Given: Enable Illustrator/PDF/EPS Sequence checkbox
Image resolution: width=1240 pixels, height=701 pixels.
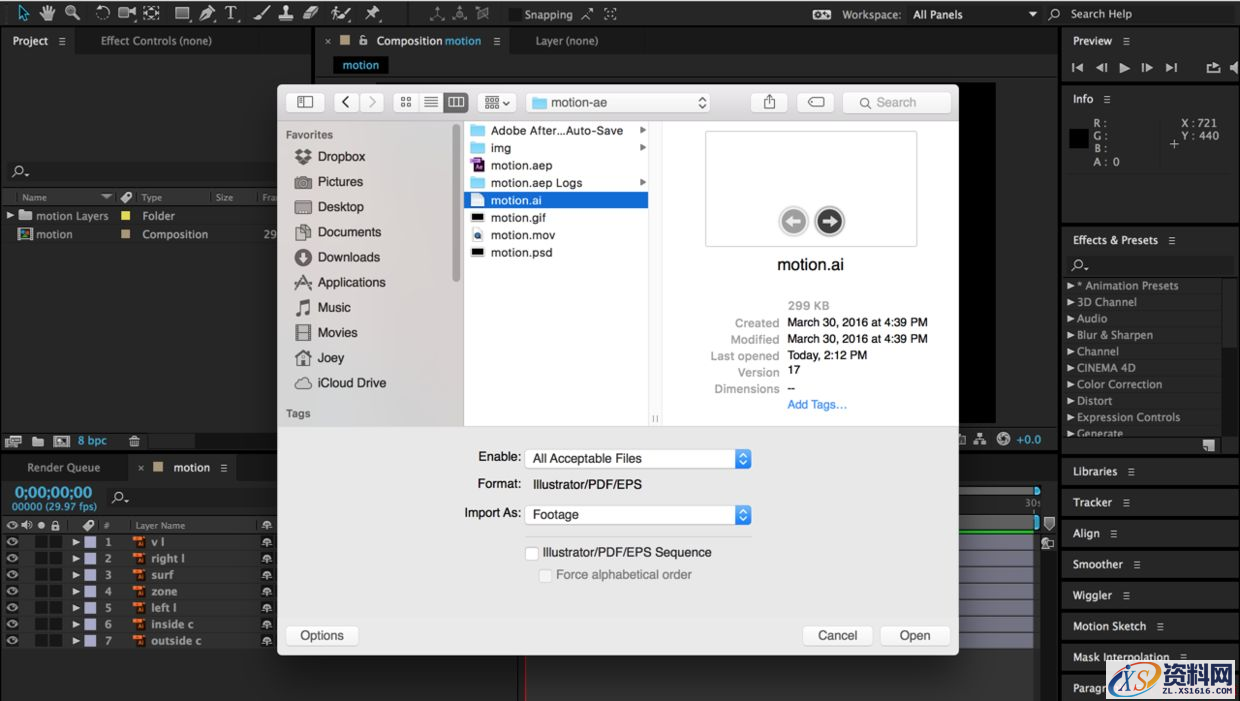Looking at the screenshot, I should tap(532, 553).
